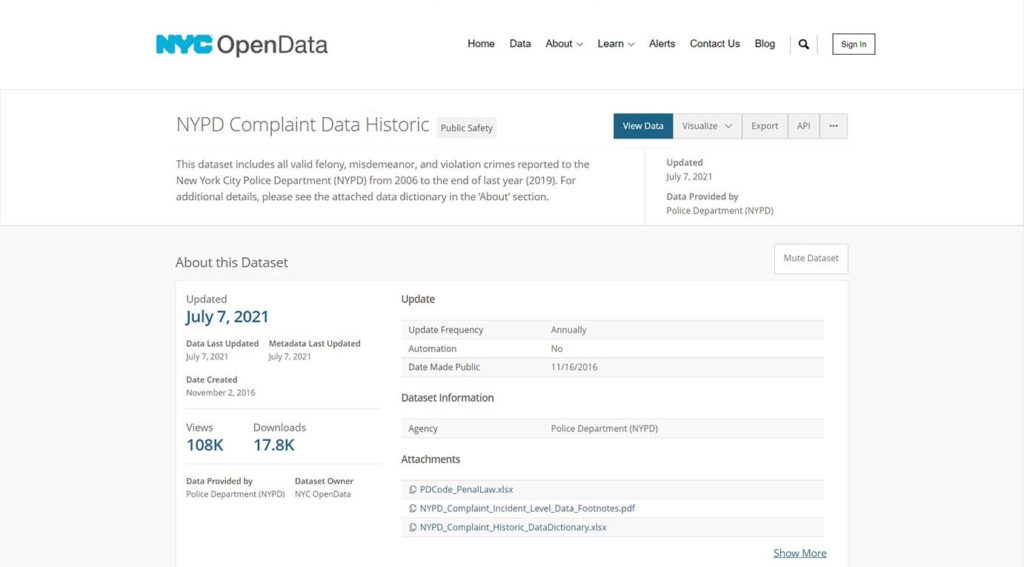Open the Visualize dropdown

[x=707, y=126]
